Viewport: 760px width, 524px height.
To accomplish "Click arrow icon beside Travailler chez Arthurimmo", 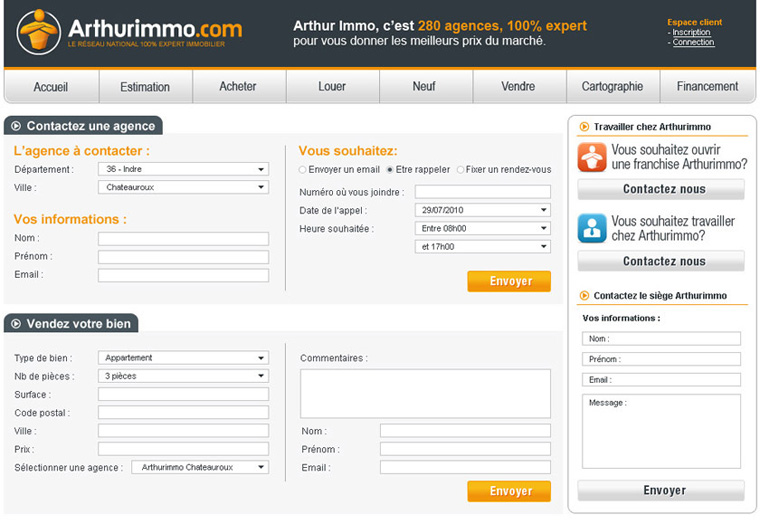I will (x=585, y=127).
